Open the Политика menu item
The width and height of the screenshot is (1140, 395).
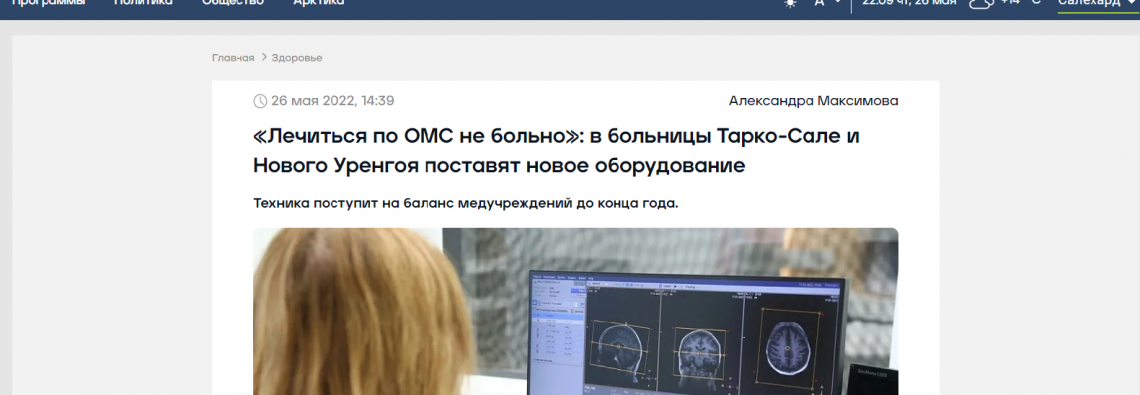143,2
